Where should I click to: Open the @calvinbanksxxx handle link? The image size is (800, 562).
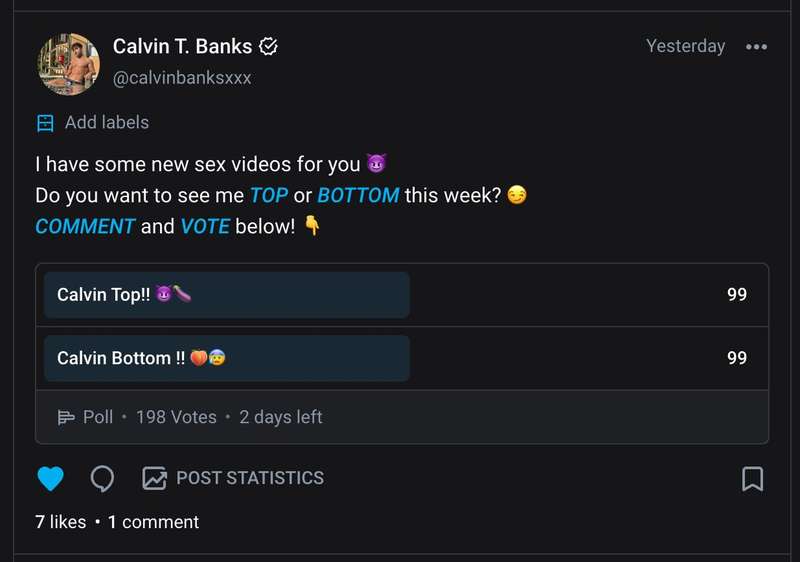[182, 78]
